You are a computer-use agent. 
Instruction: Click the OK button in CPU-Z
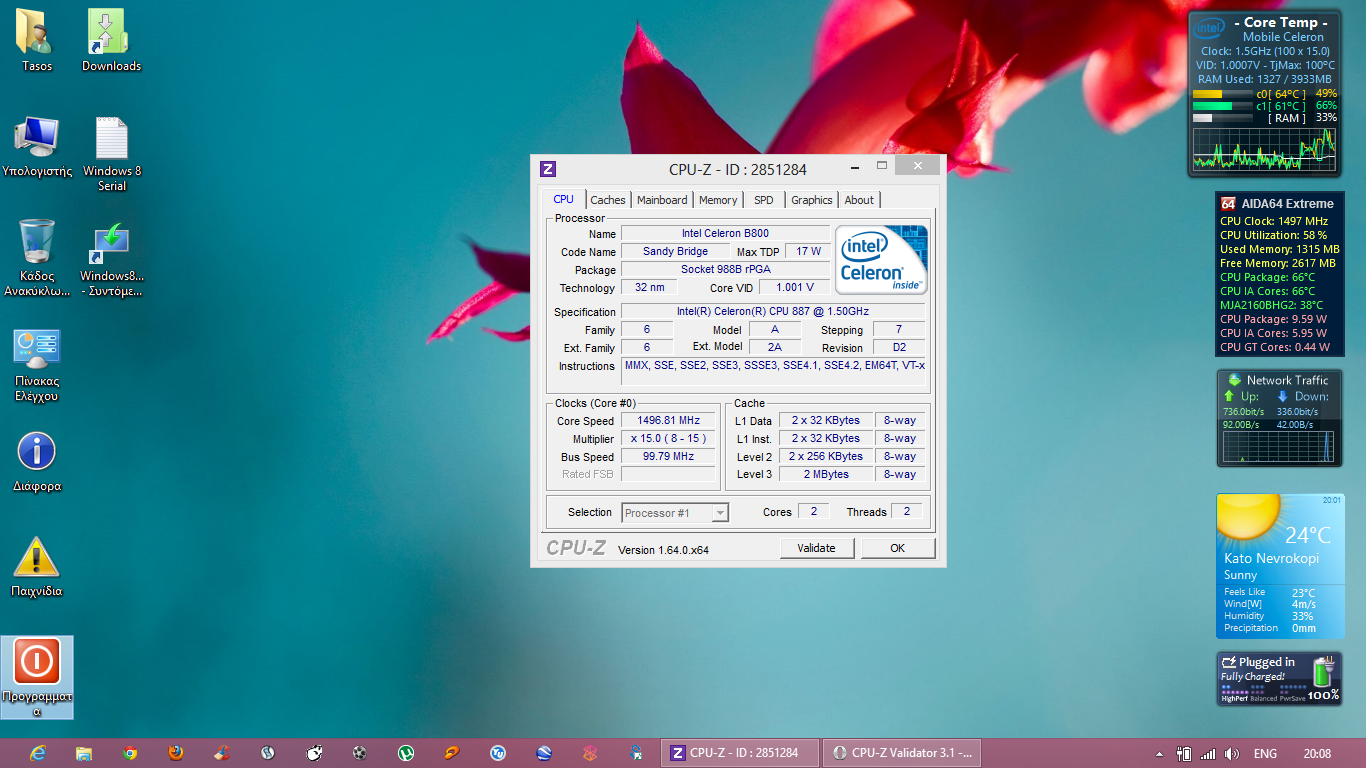click(x=898, y=548)
